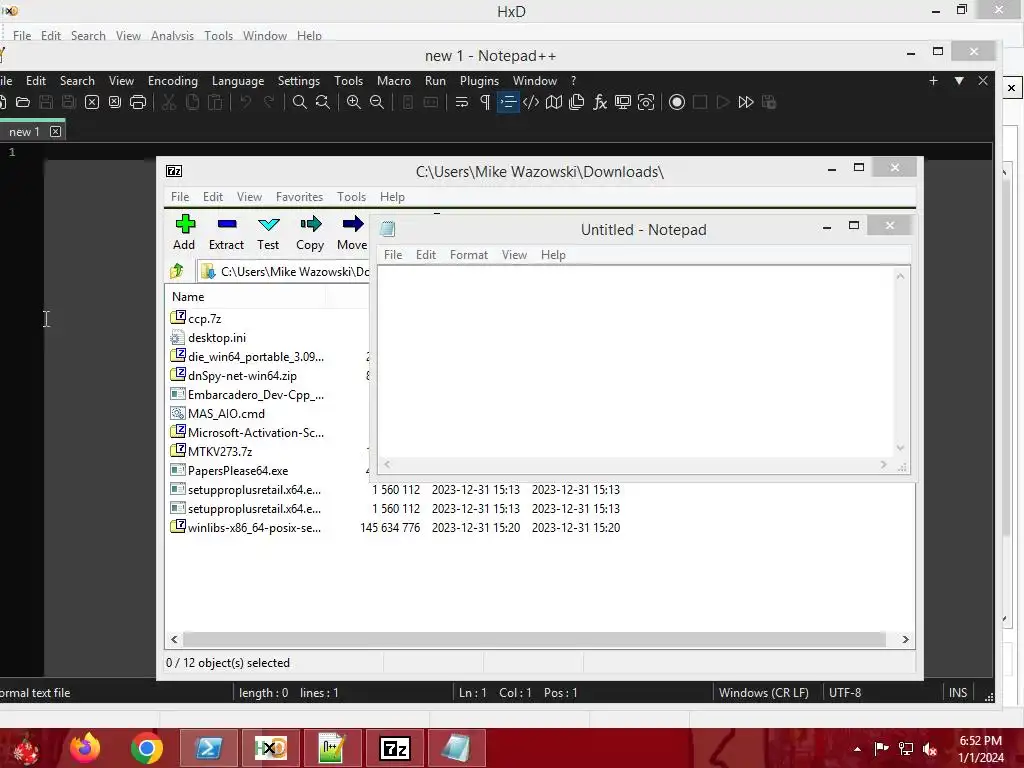Screen dimensions: 1024x768
Task: Open Function List icon in Notepad++
Action: click(x=600, y=102)
